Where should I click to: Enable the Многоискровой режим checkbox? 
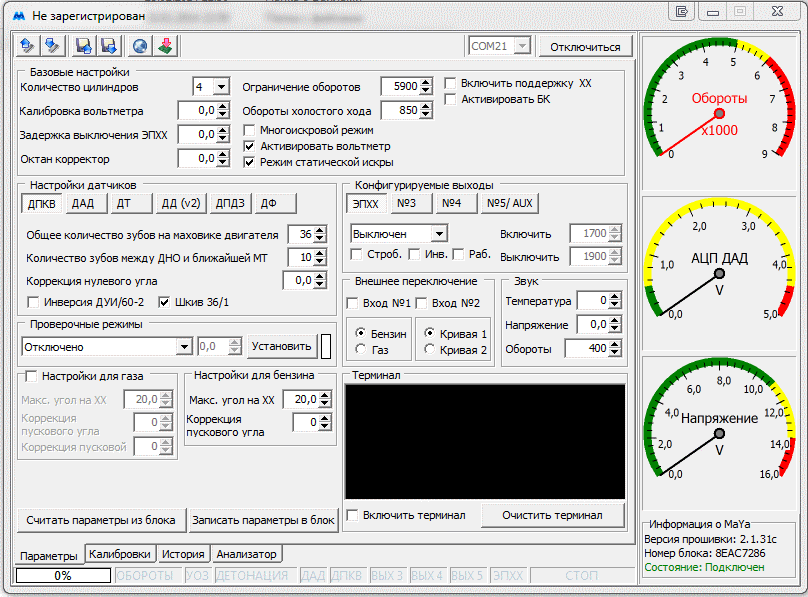pyautogui.click(x=251, y=130)
